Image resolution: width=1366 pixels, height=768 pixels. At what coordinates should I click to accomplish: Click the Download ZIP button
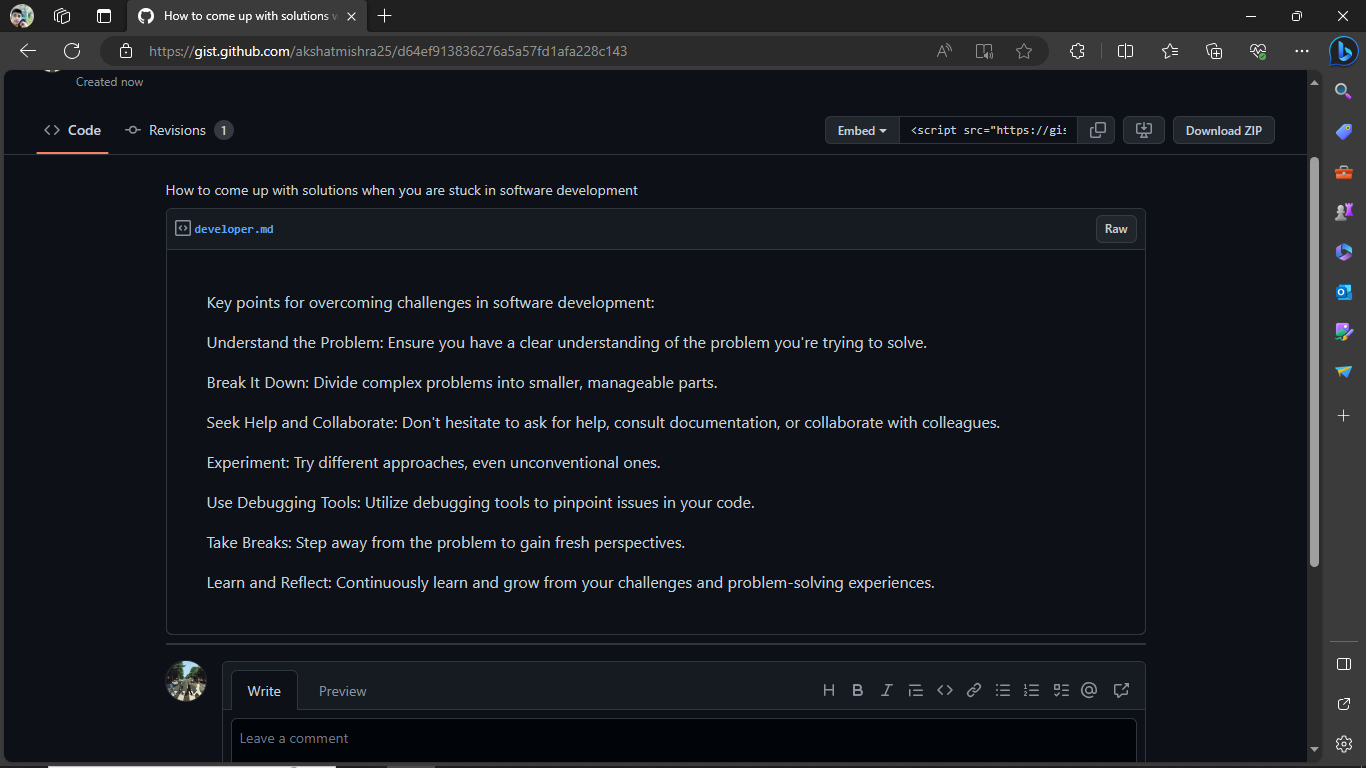(1223, 130)
